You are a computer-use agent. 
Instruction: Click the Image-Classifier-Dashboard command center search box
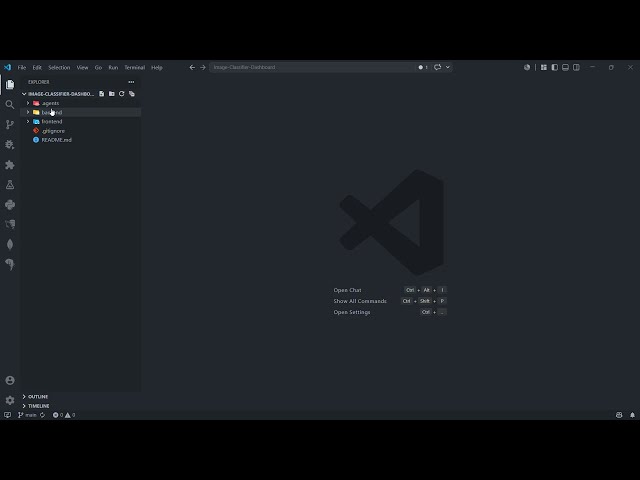click(312, 67)
